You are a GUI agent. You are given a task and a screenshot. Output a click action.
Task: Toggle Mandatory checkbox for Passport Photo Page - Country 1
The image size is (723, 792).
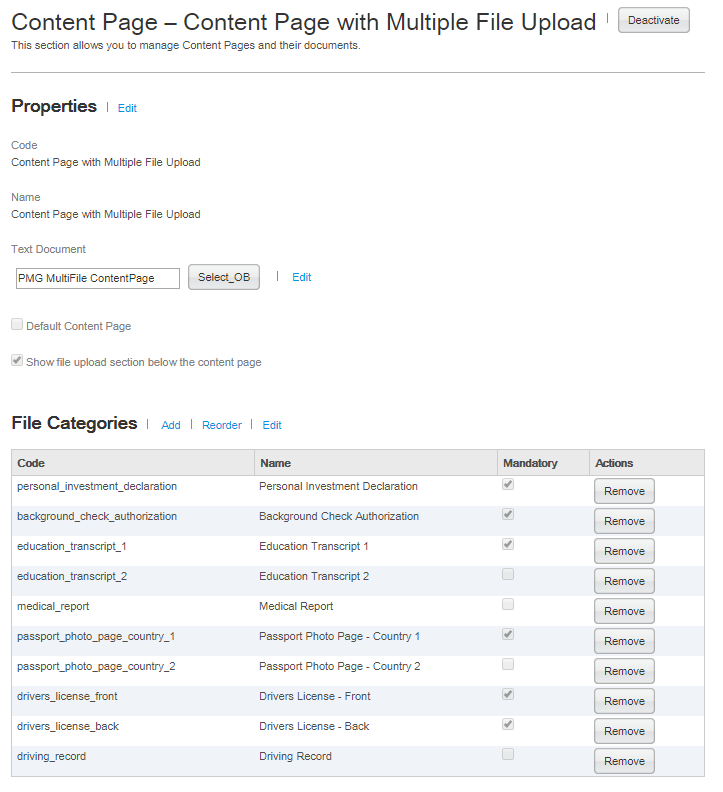coord(508,635)
